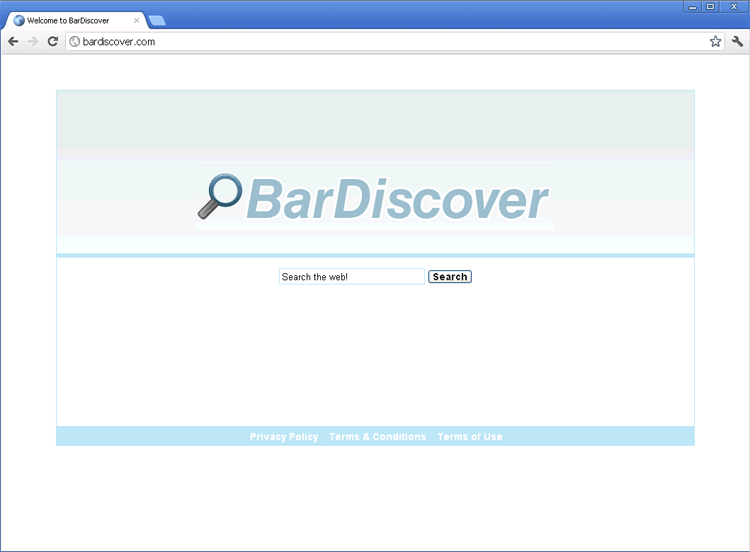
Task: Open the Terms & Conditions link
Action: [x=377, y=437]
